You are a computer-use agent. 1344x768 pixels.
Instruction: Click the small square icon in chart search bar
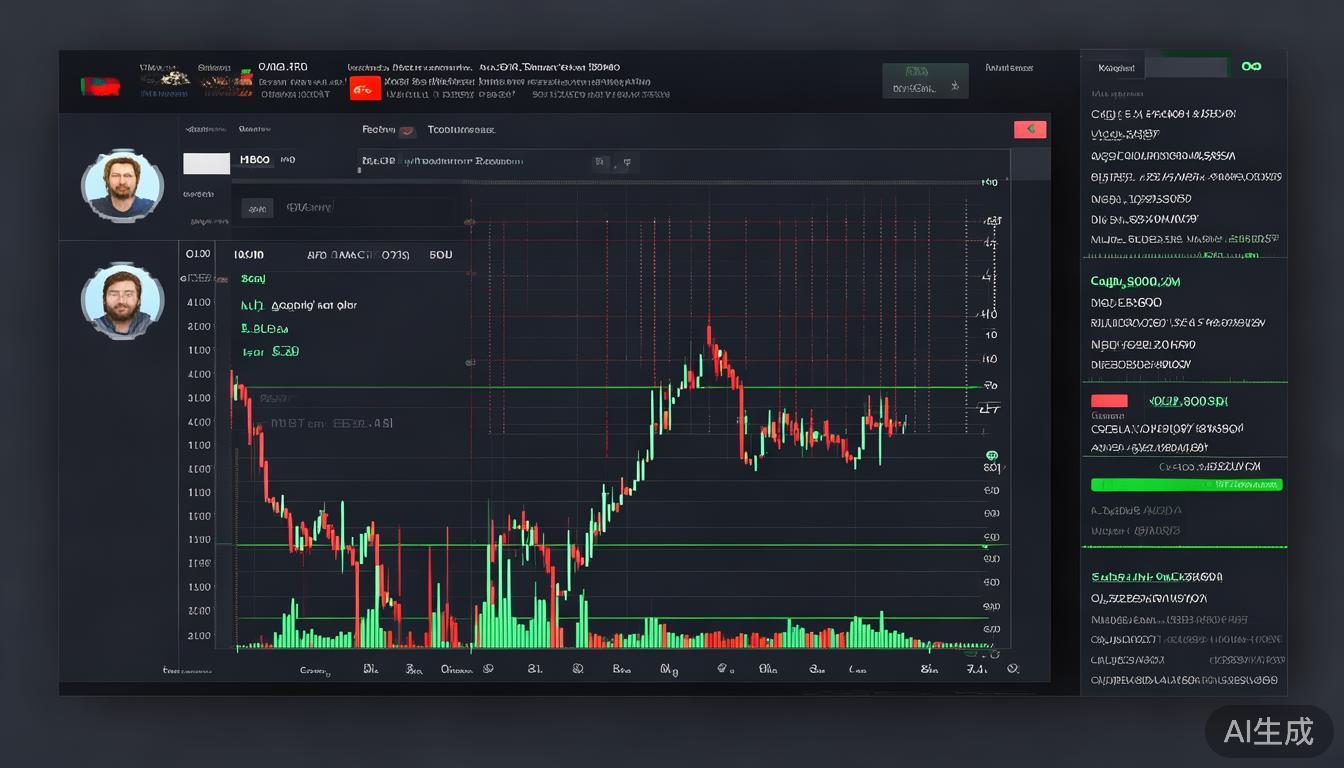pos(600,162)
